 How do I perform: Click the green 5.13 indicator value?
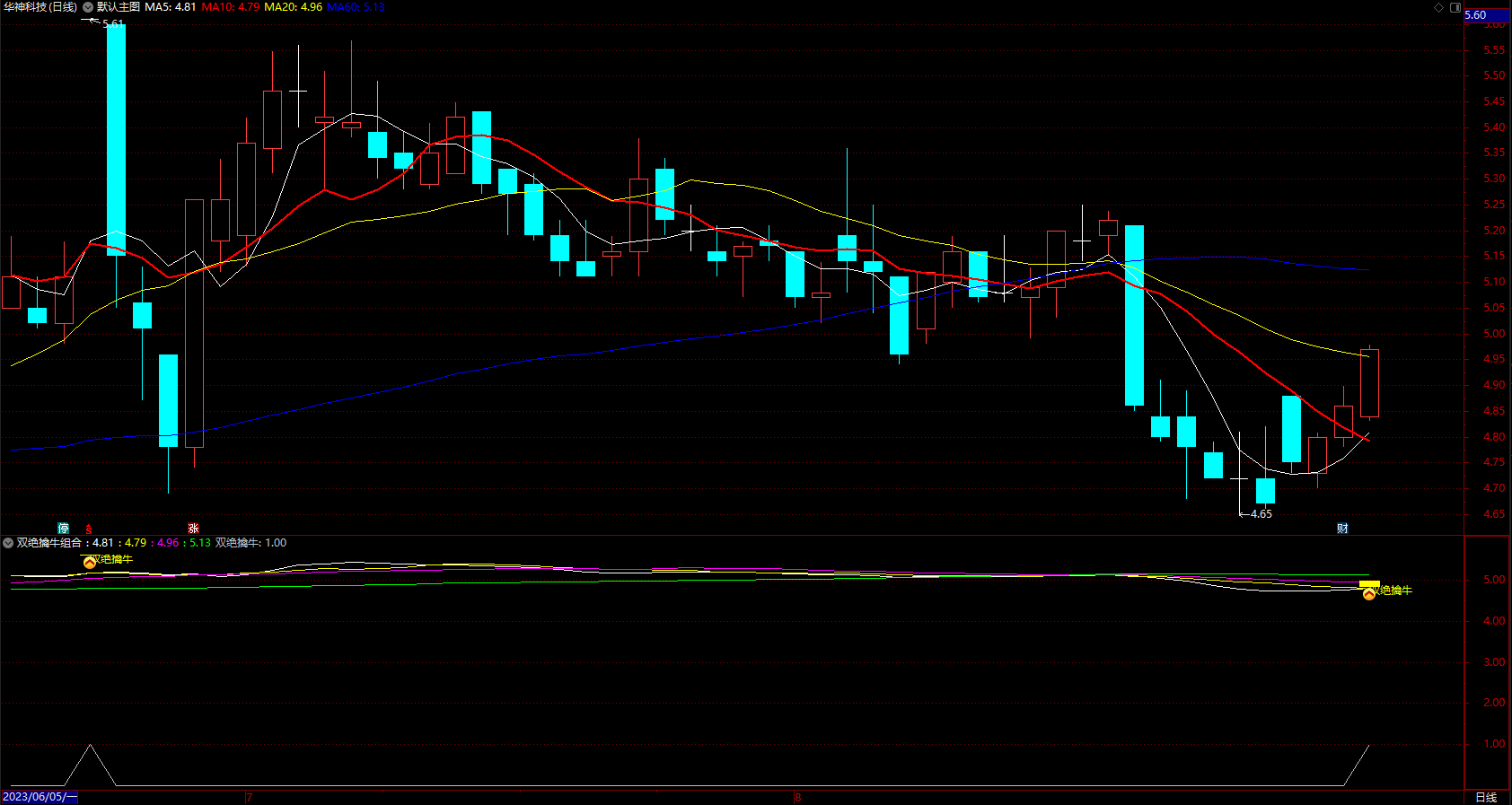click(x=200, y=543)
